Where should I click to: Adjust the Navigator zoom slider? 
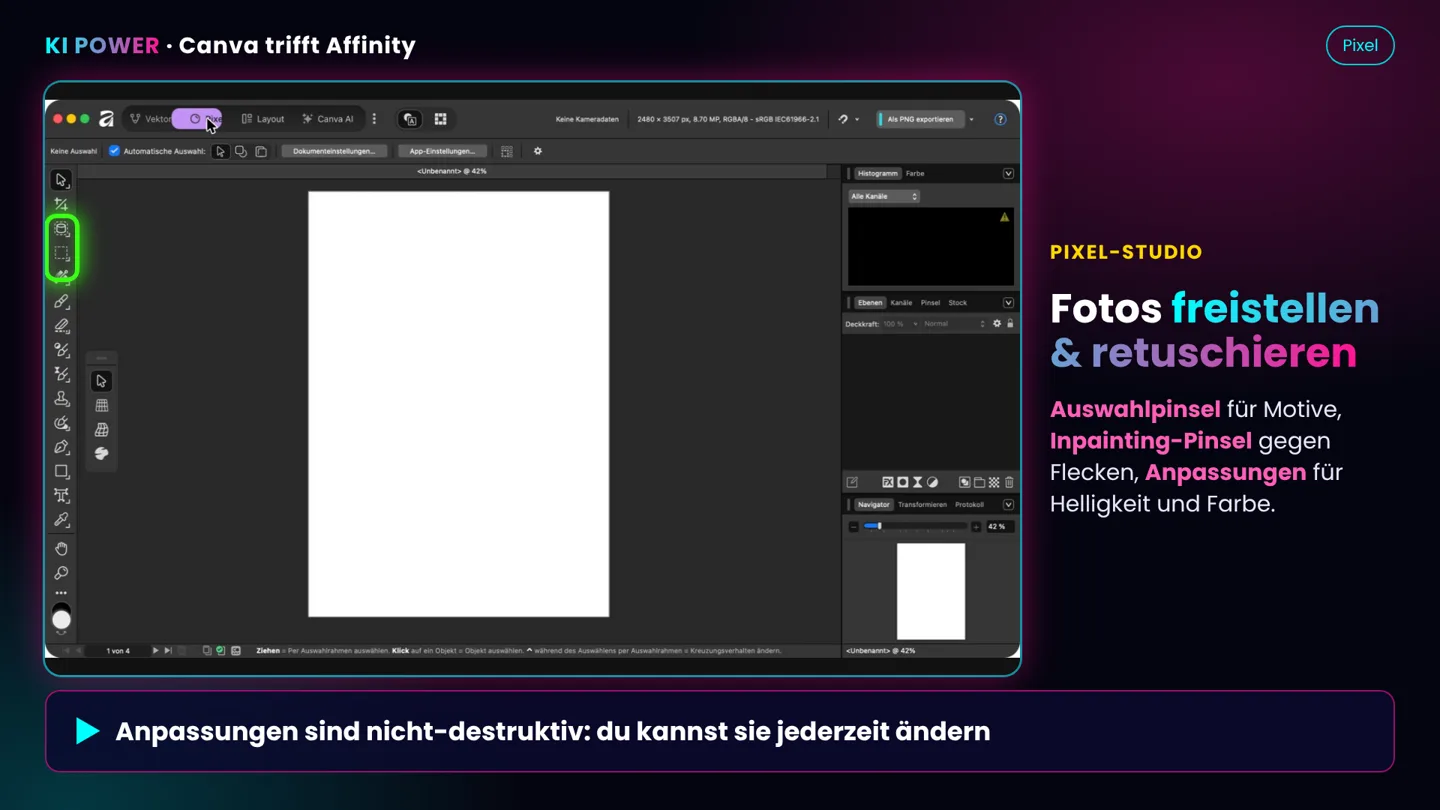click(x=915, y=526)
